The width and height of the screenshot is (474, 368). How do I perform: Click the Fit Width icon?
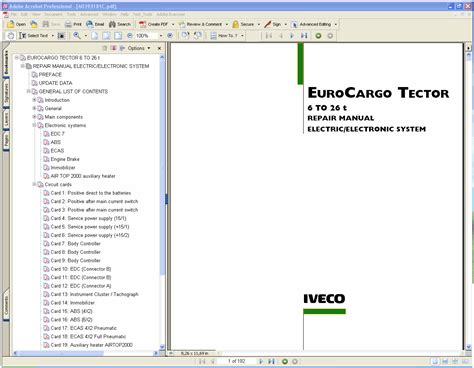pyautogui.click(x=118, y=36)
